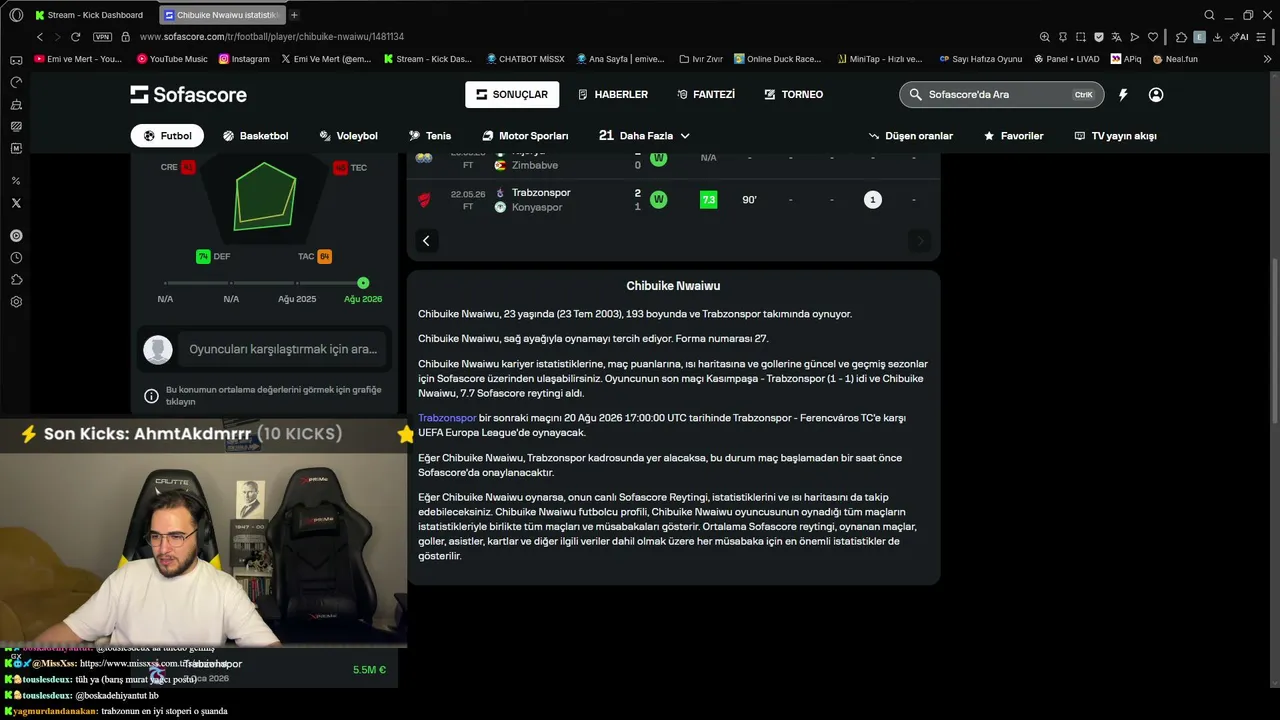Open the YouTube Music bookmark
Screen dimensions: 1280x720
click(x=170, y=59)
